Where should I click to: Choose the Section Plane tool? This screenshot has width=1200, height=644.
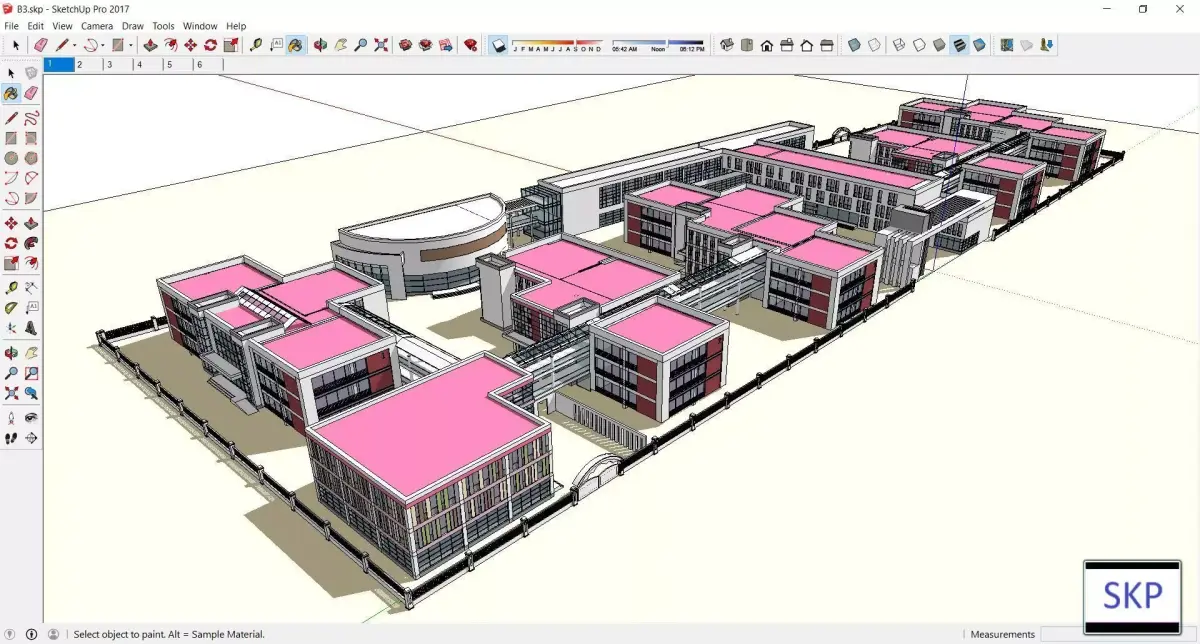[31, 438]
